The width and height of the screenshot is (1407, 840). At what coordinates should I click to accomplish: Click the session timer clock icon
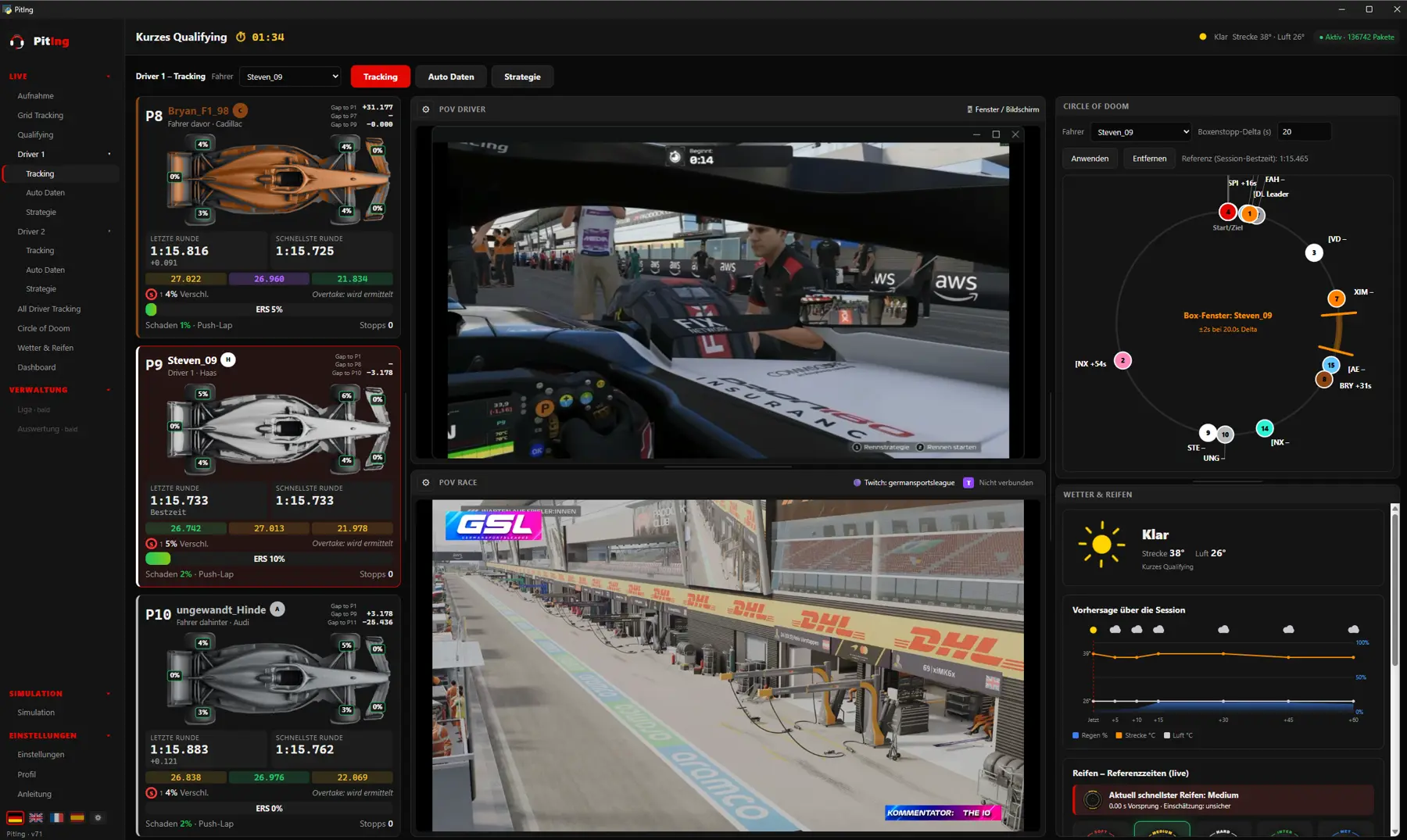click(x=241, y=37)
